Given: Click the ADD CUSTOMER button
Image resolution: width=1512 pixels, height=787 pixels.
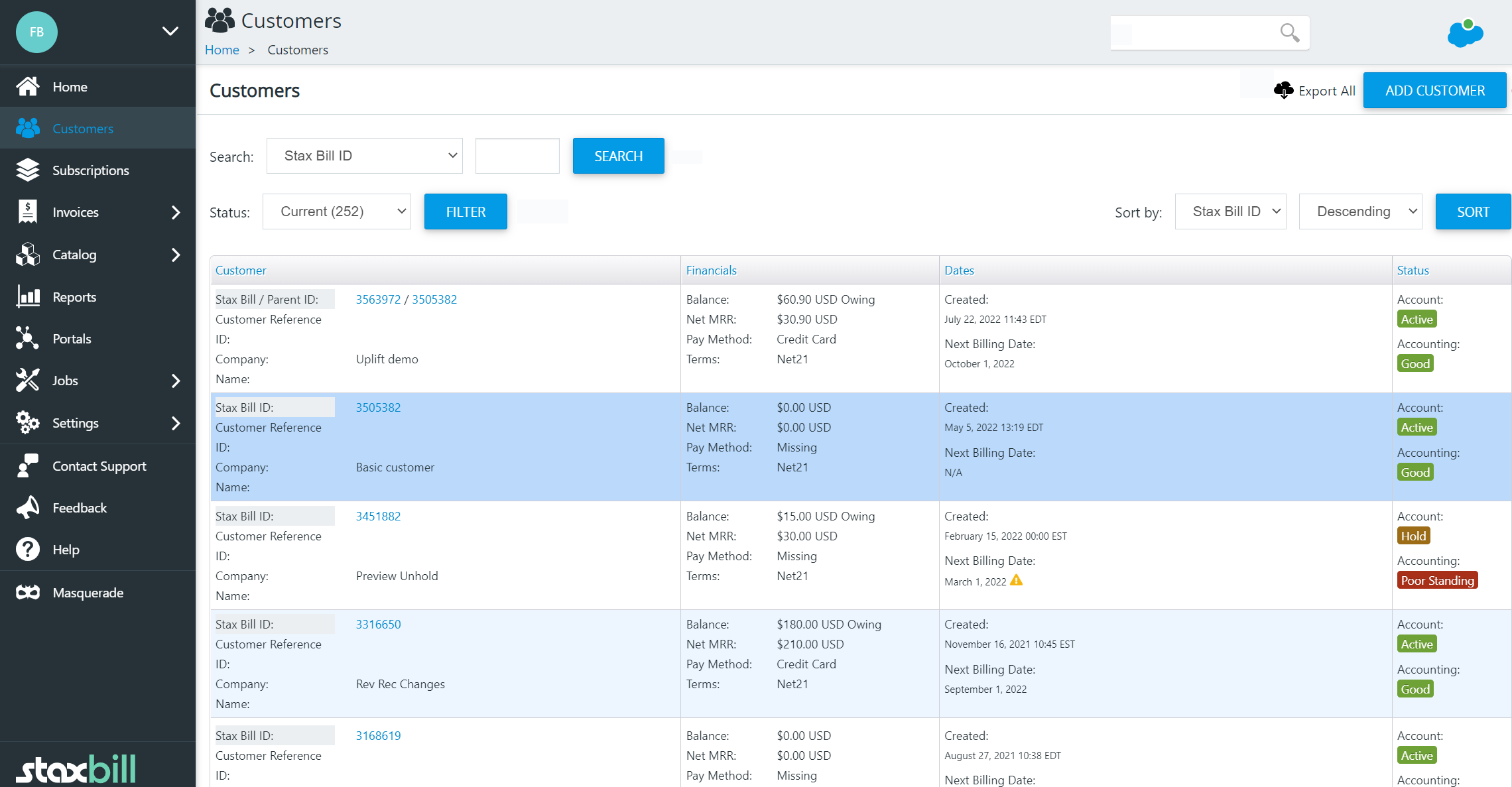Looking at the screenshot, I should click(1435, 90).
